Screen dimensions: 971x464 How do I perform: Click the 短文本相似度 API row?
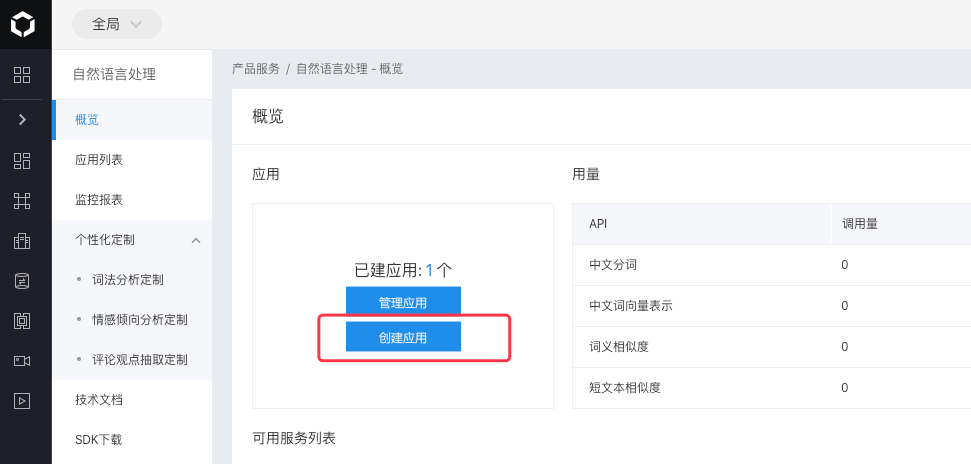[x=772, y=388]
